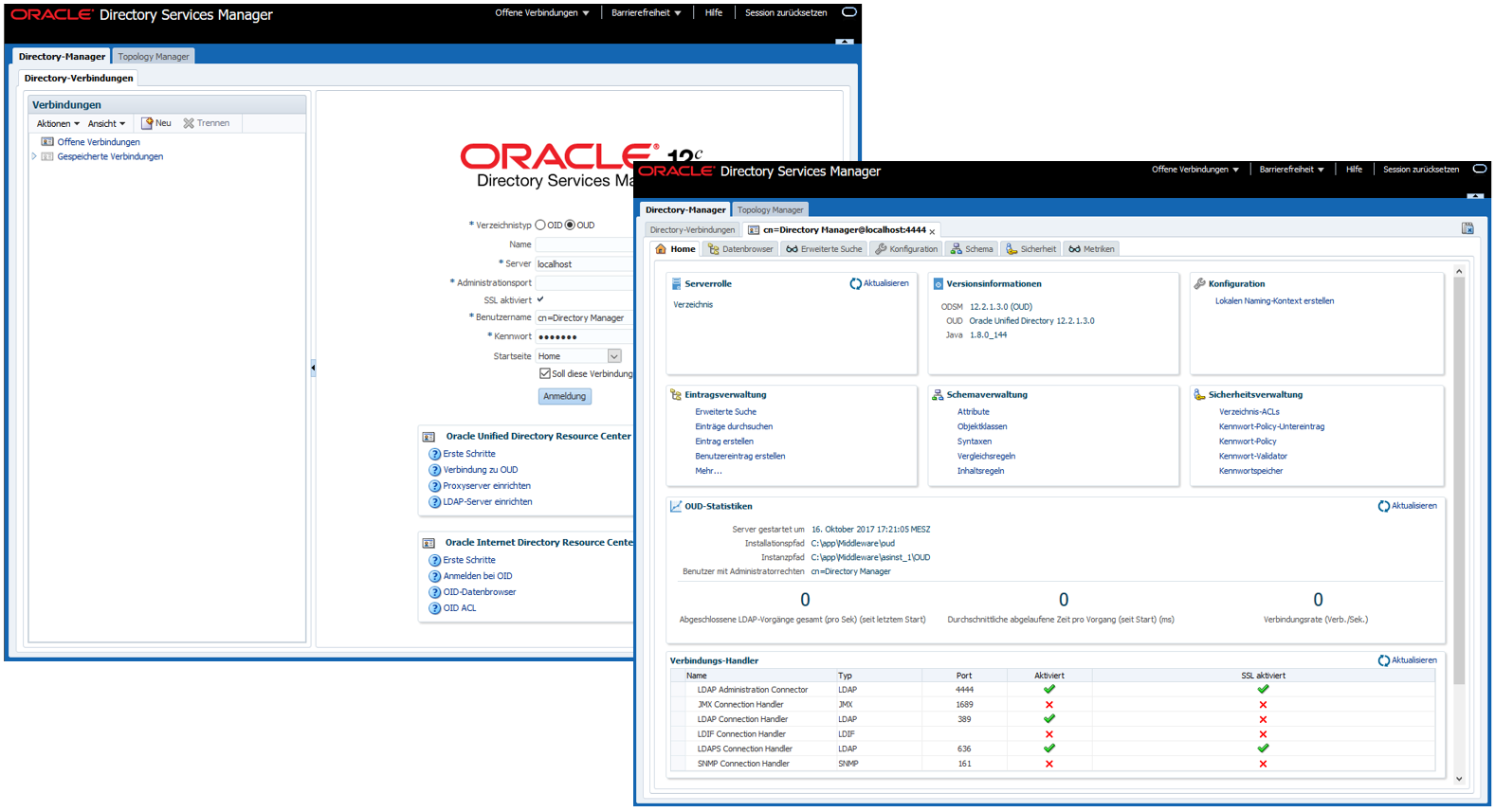Open Barrierefreiheit menu in front window
The height and width of the screenshot is (812, 1495).
click(1292, 170)
